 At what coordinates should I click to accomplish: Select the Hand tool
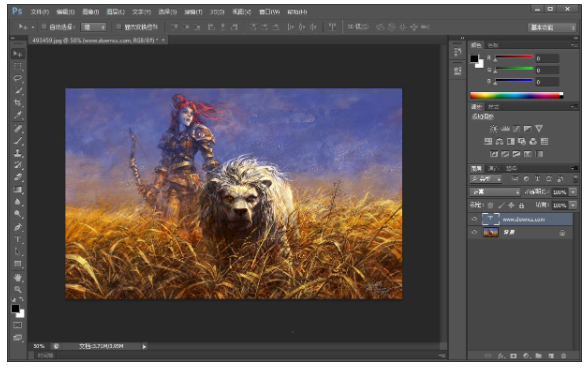point(18,278)
